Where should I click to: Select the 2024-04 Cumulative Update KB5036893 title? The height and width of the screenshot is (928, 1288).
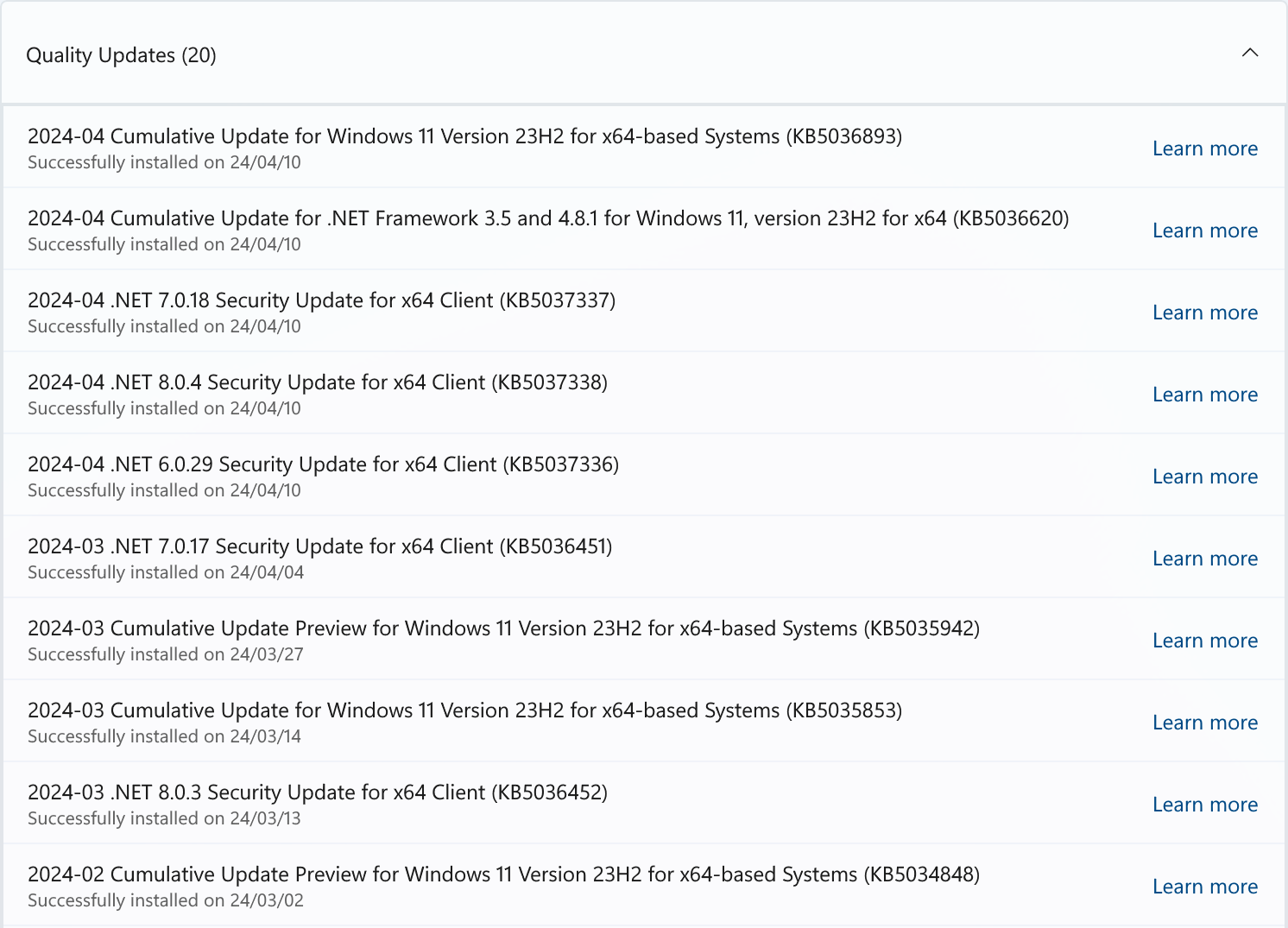(x=464, y=136)
